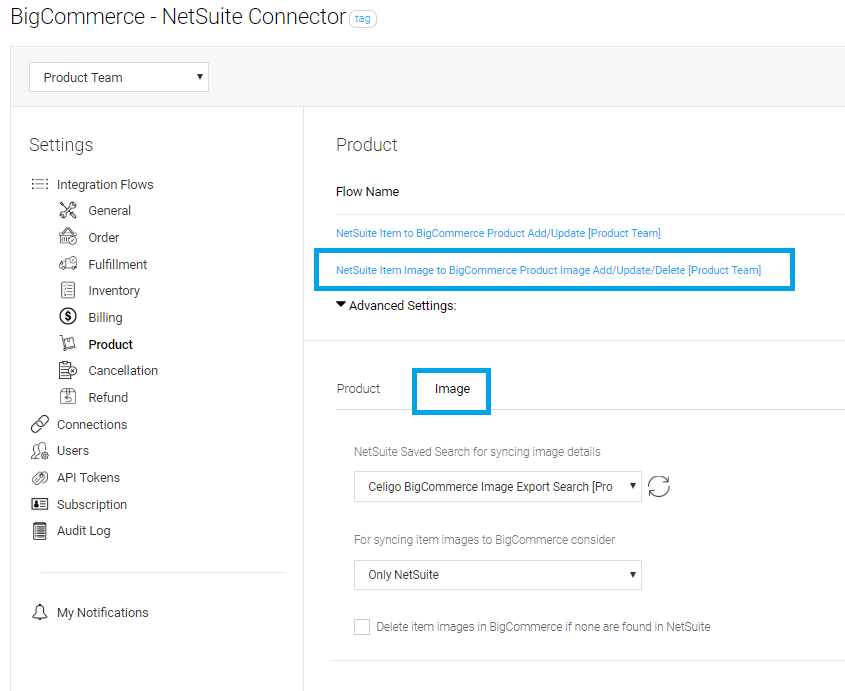
Task: Open the Only NetSuite sync source dropdown
Action: pyautogui.click(x=497, y=575)
